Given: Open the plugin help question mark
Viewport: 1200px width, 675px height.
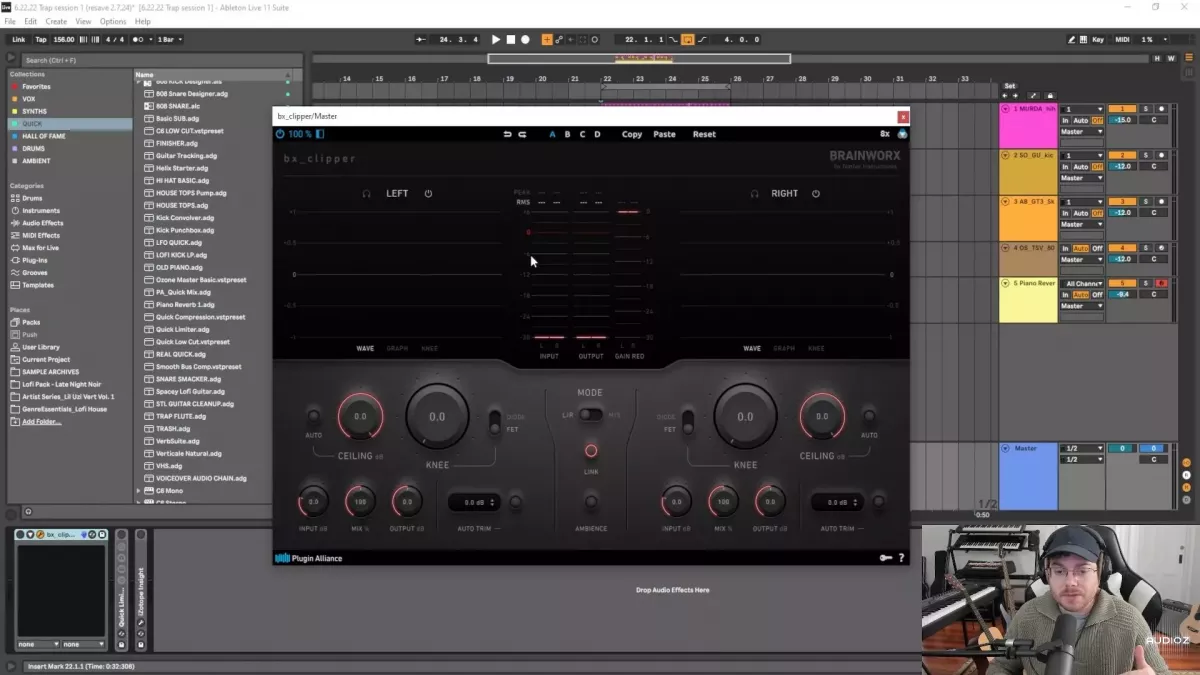Looking at the screenshot, I should (901, 558).
